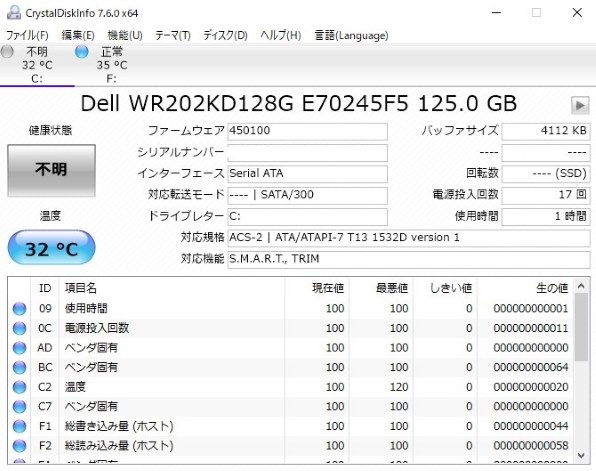Click the gray status orb for drive C:
This screenshot has width=596, height=471.
[7, 52]
